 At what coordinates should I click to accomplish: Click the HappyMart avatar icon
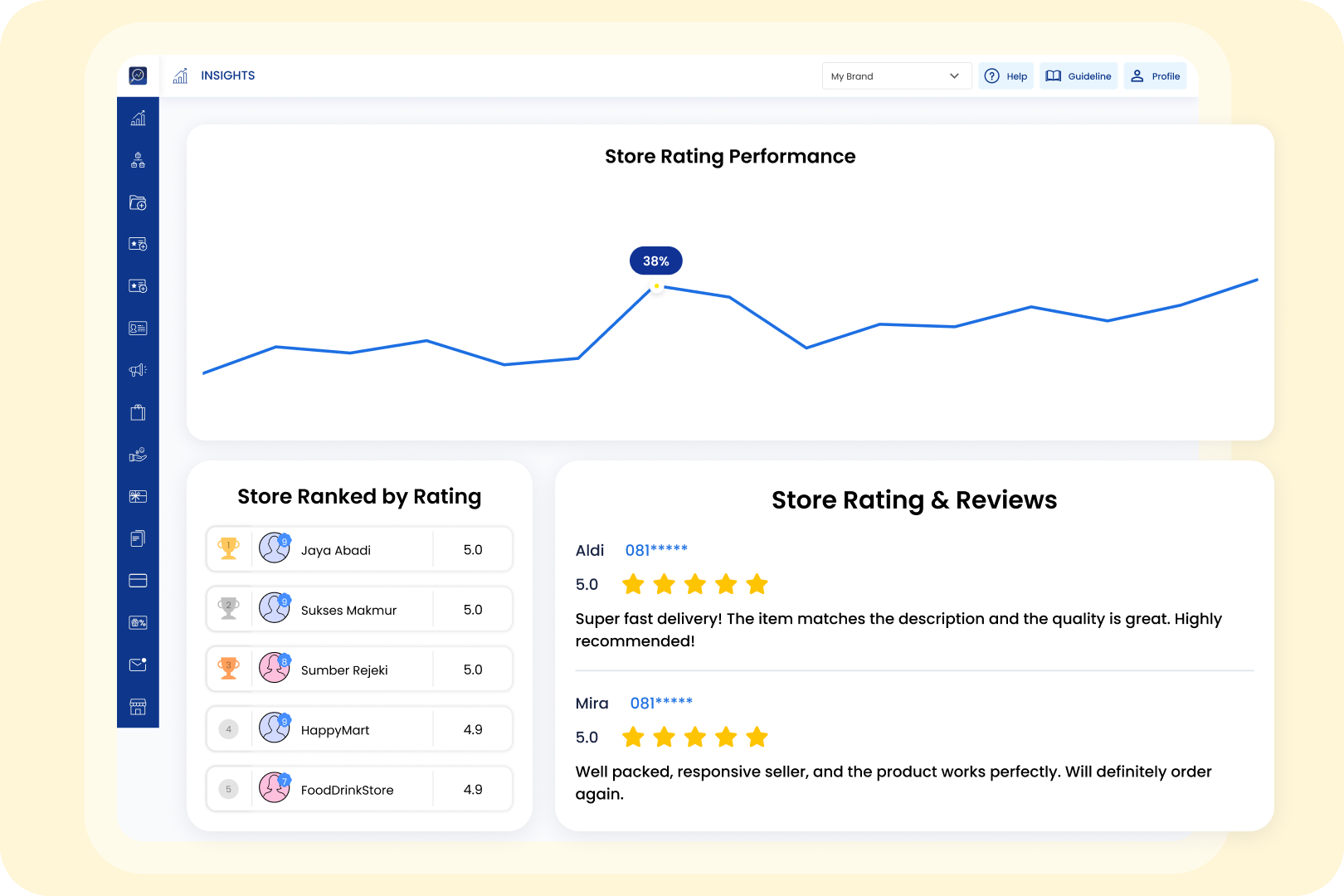[275, 728]
